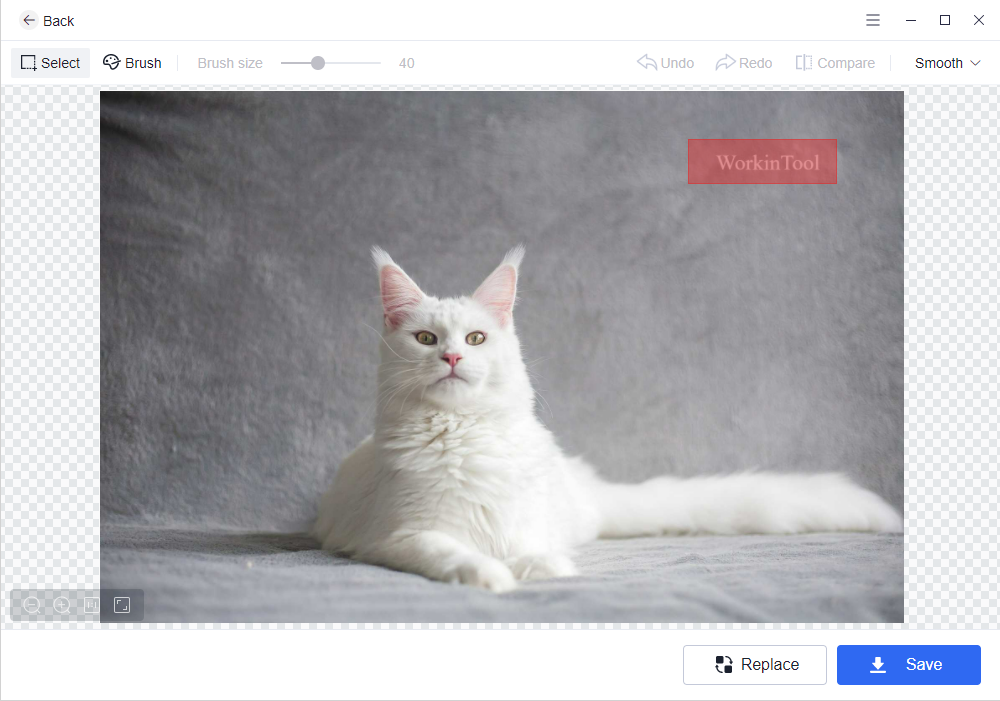Redo the previous action
1000x701 pixels.
tap(744, 63)
